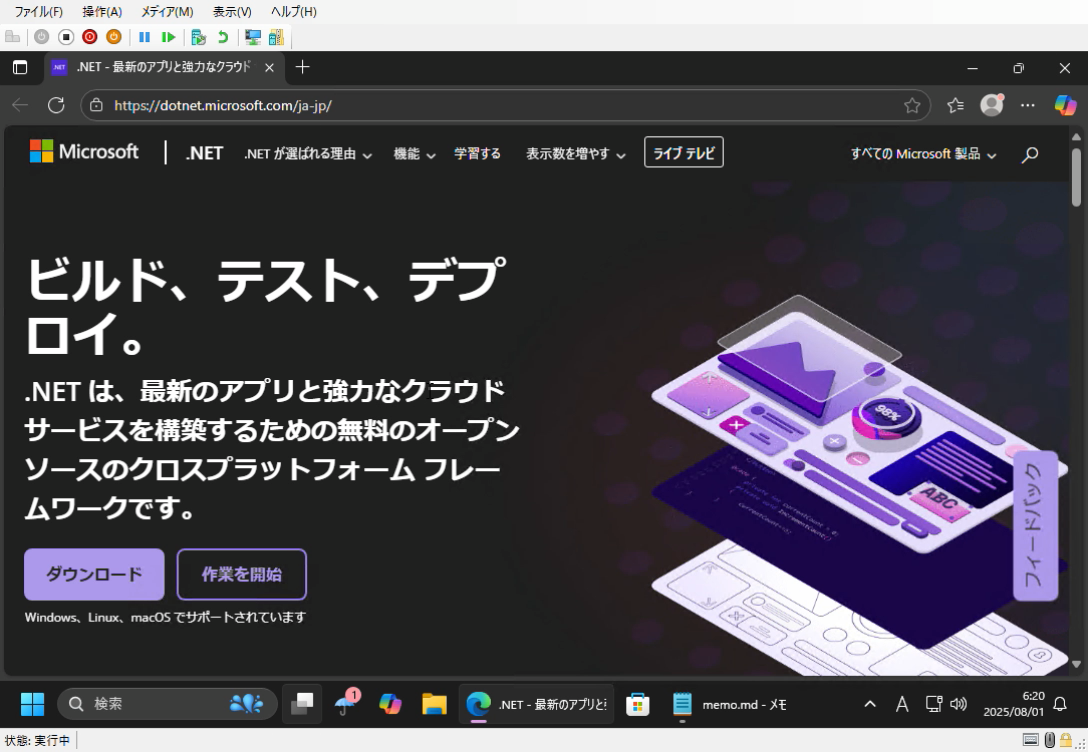Image resolution: width=1088 pixels, height=752 pixels.
Task: Click the page scrollbar up arrow
Action: click(1076, 137)
